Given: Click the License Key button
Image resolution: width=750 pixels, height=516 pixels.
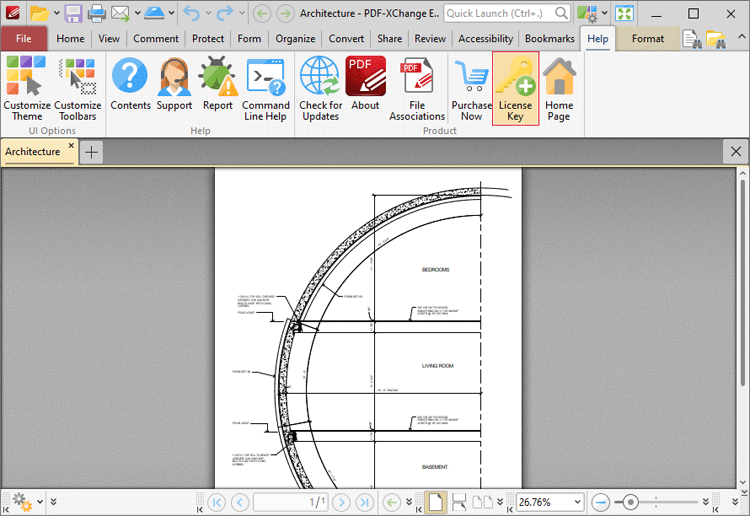Looking at the screenshot, I should pos(515,89).
